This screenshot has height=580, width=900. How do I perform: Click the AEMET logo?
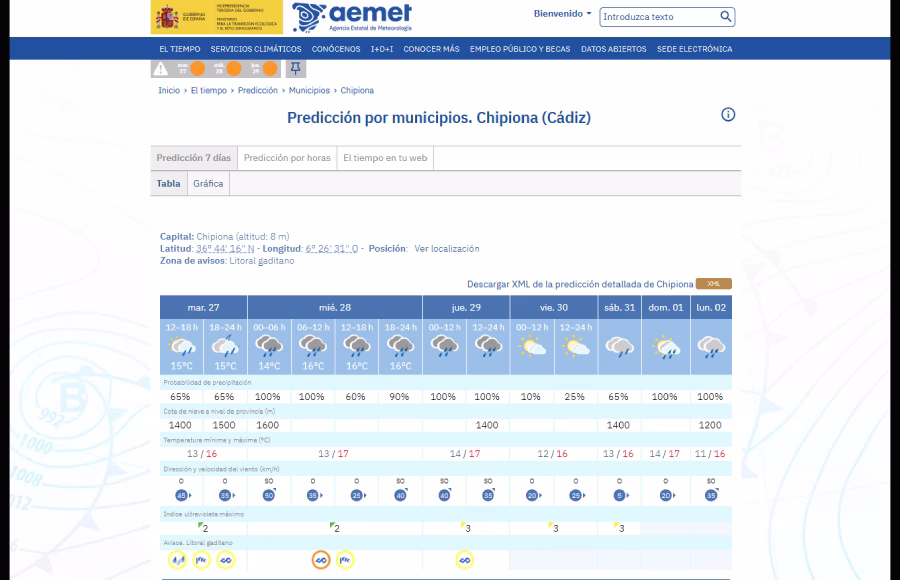(352, 18)
